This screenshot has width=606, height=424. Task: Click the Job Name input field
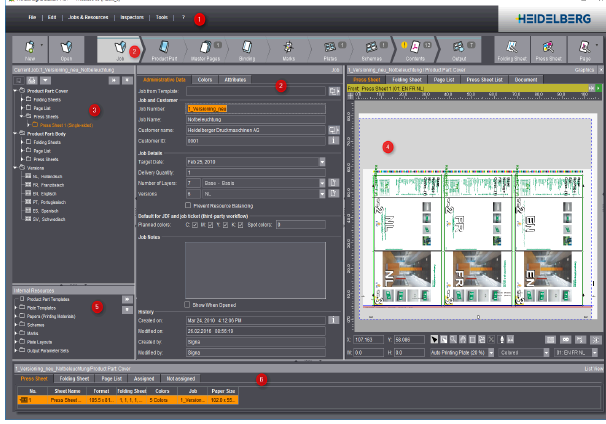coord(256,119)
